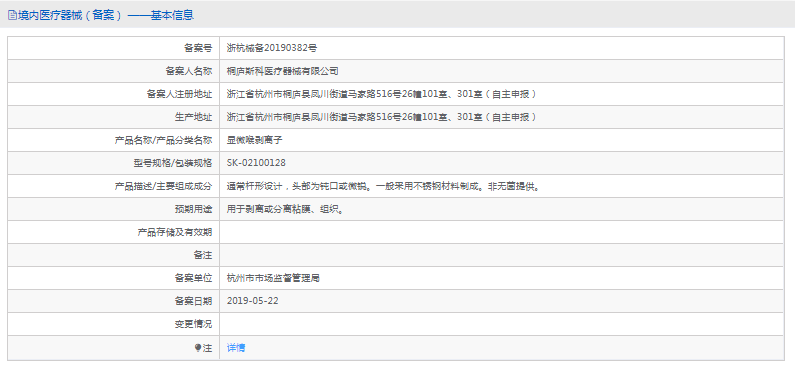Image resolution: width=795 pixels, height=367 pixels.
Task: Click the 产品名称/产品分类名称 label
Action: (163, 140)
